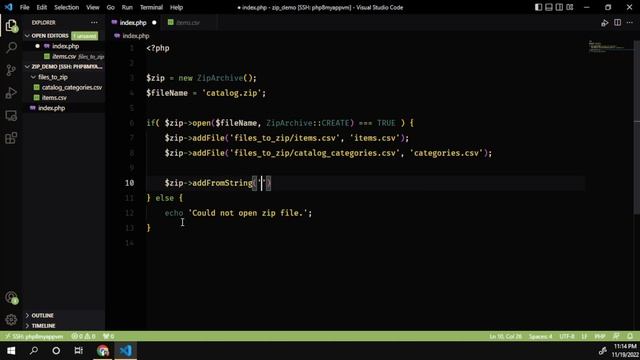Screen dimensions: 640x360
Task: Open the File menu
Action: tap(24, 7)
